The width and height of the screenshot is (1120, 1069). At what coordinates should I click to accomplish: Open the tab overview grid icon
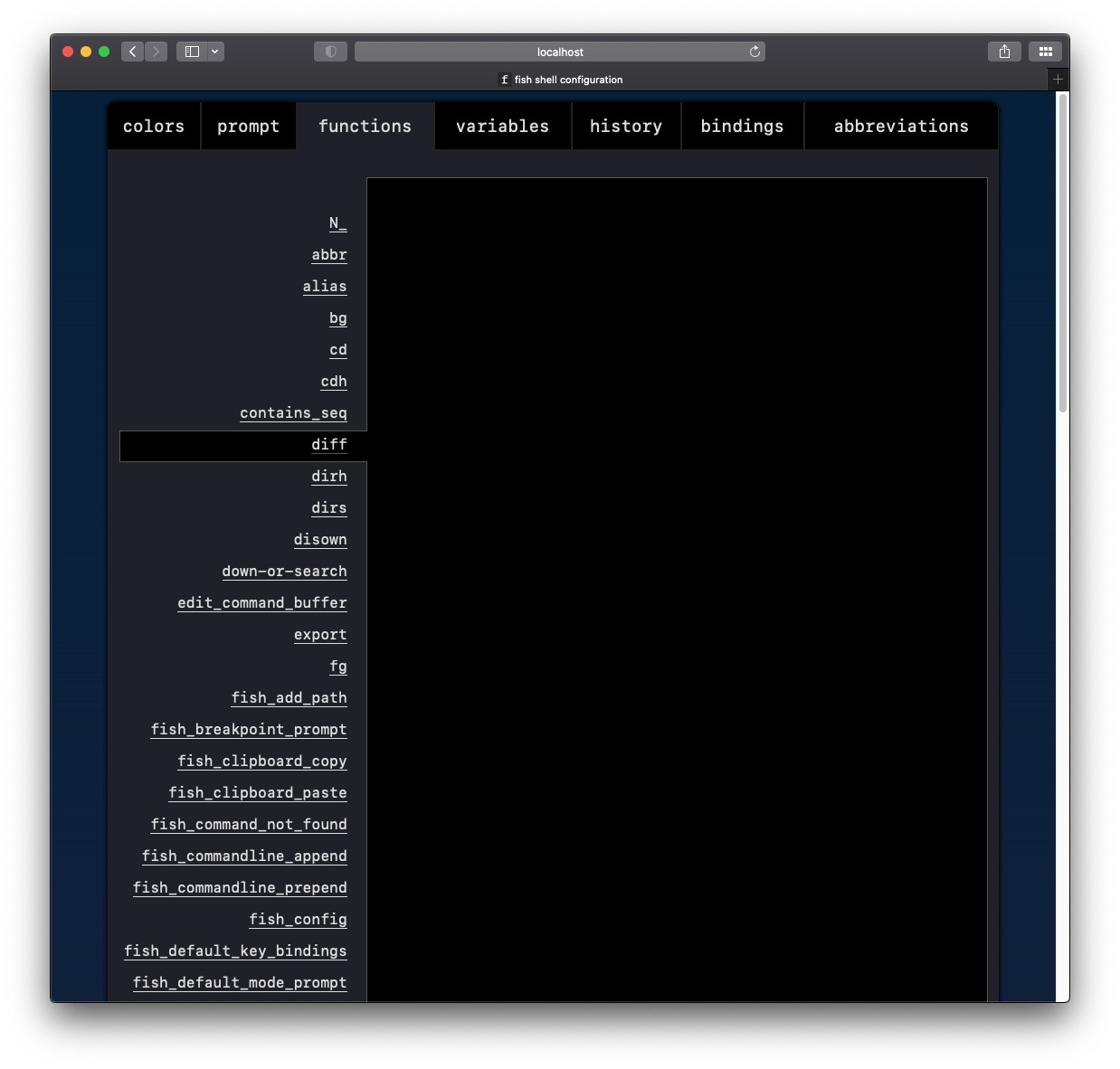pos(1045,52)
